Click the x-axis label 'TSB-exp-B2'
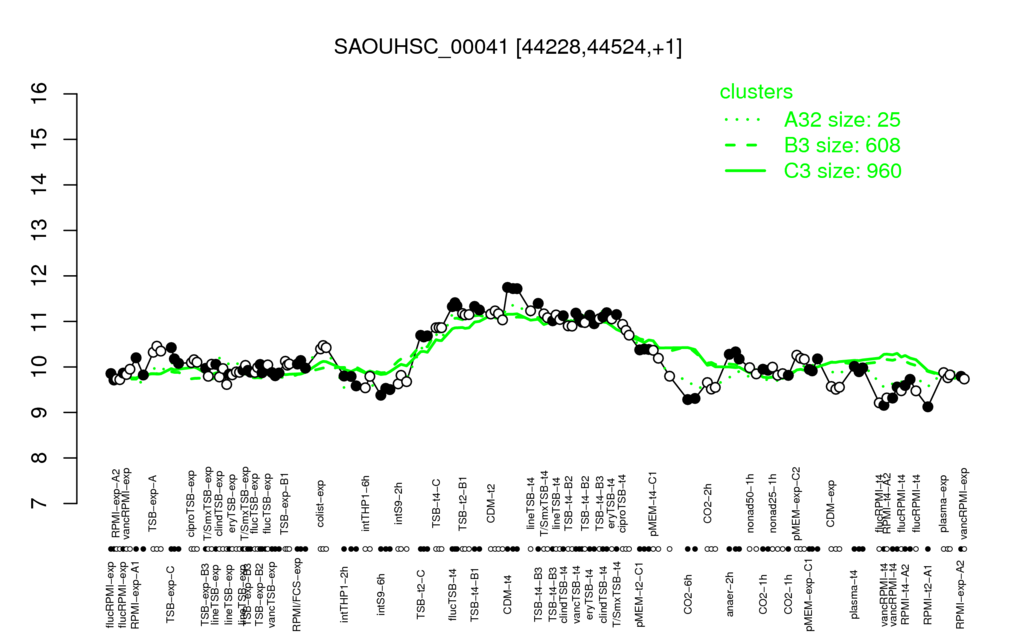1024x640 pixels. tap(260, 595)
